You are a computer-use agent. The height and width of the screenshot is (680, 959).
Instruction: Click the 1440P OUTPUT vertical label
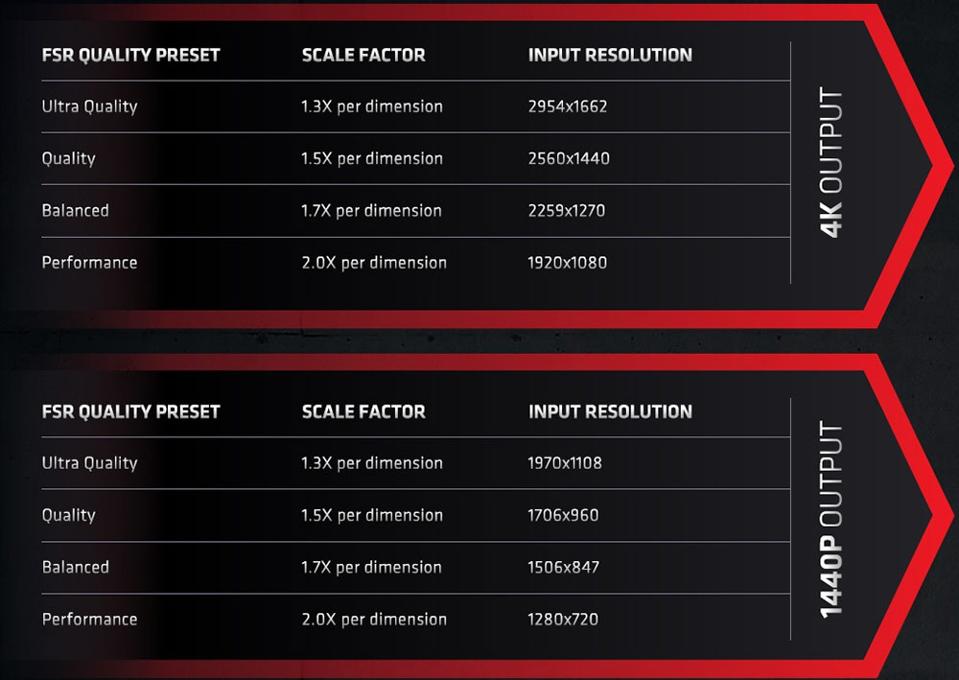pyautogui.click(x=831, y=519)
